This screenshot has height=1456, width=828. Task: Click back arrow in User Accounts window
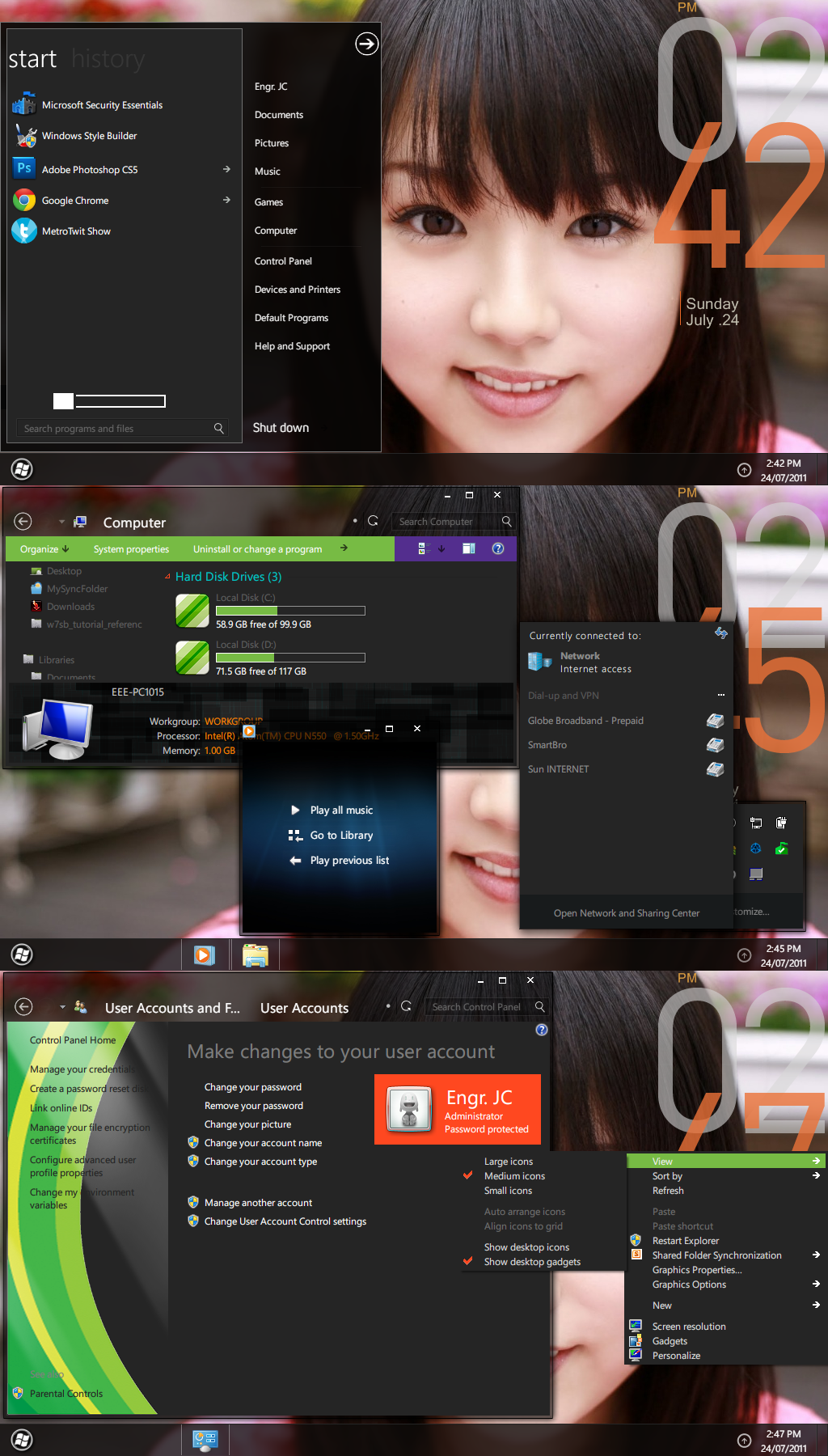click(x=24, y=1006)
